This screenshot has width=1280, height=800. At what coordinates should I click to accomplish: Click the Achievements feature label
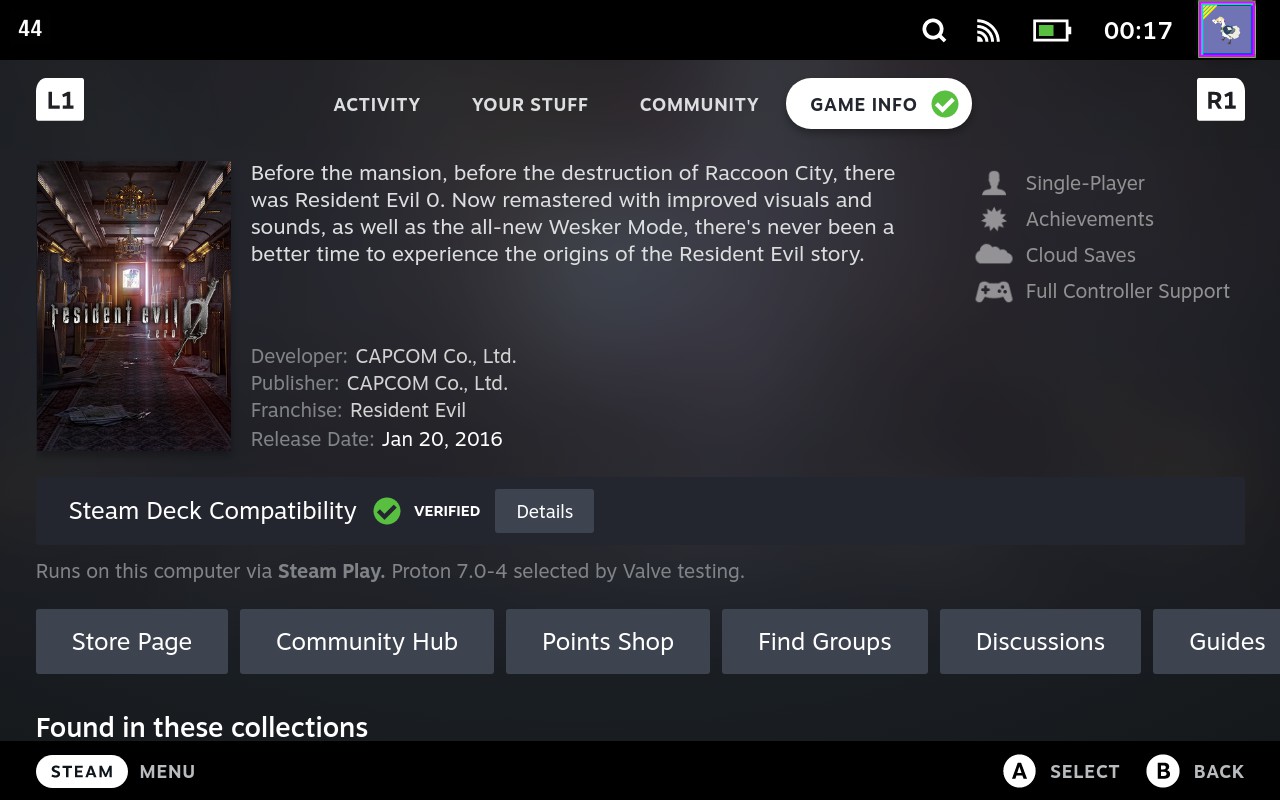point(1090,219)
